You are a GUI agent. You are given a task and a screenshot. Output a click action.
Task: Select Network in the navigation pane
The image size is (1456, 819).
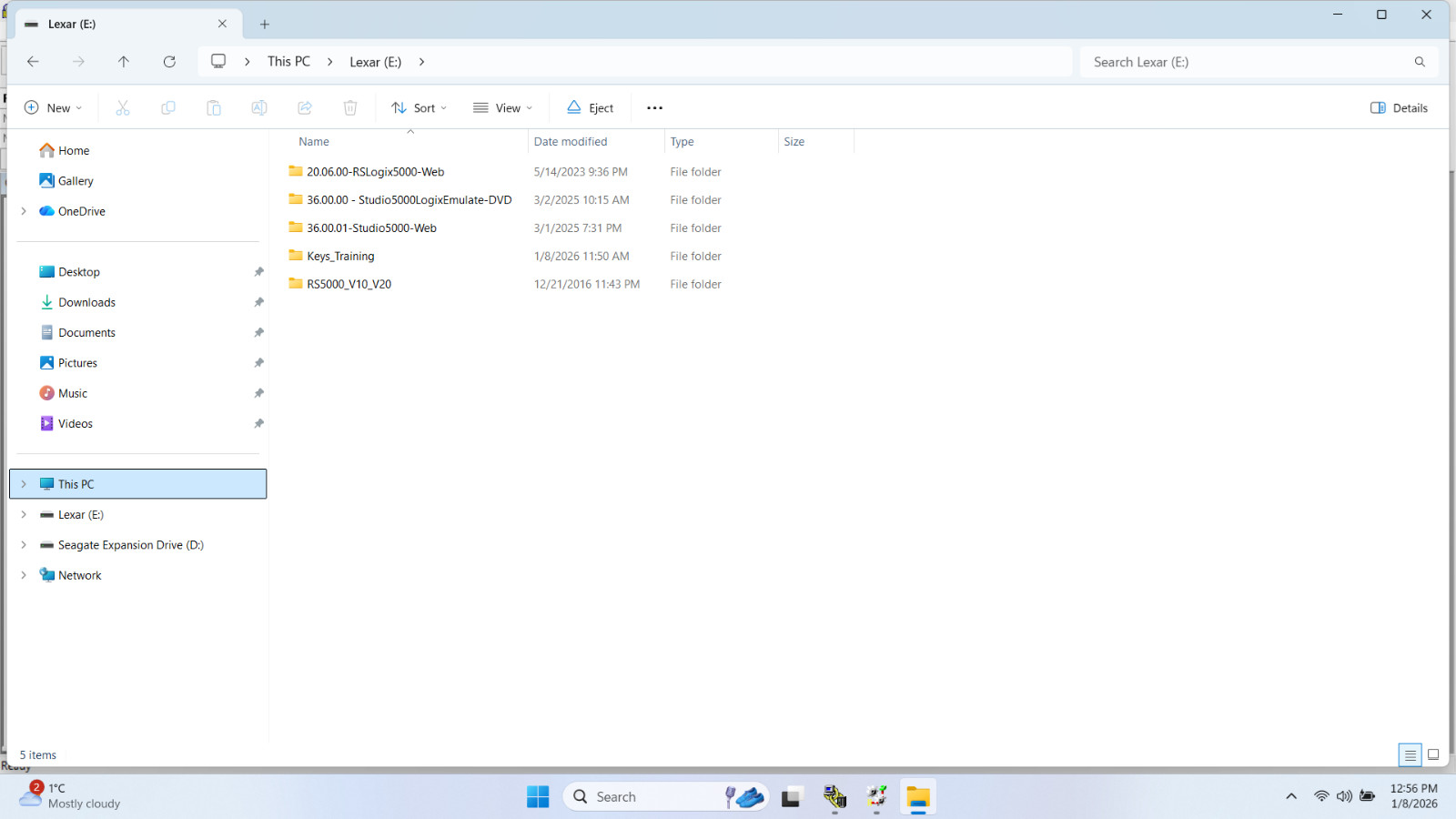70,575
